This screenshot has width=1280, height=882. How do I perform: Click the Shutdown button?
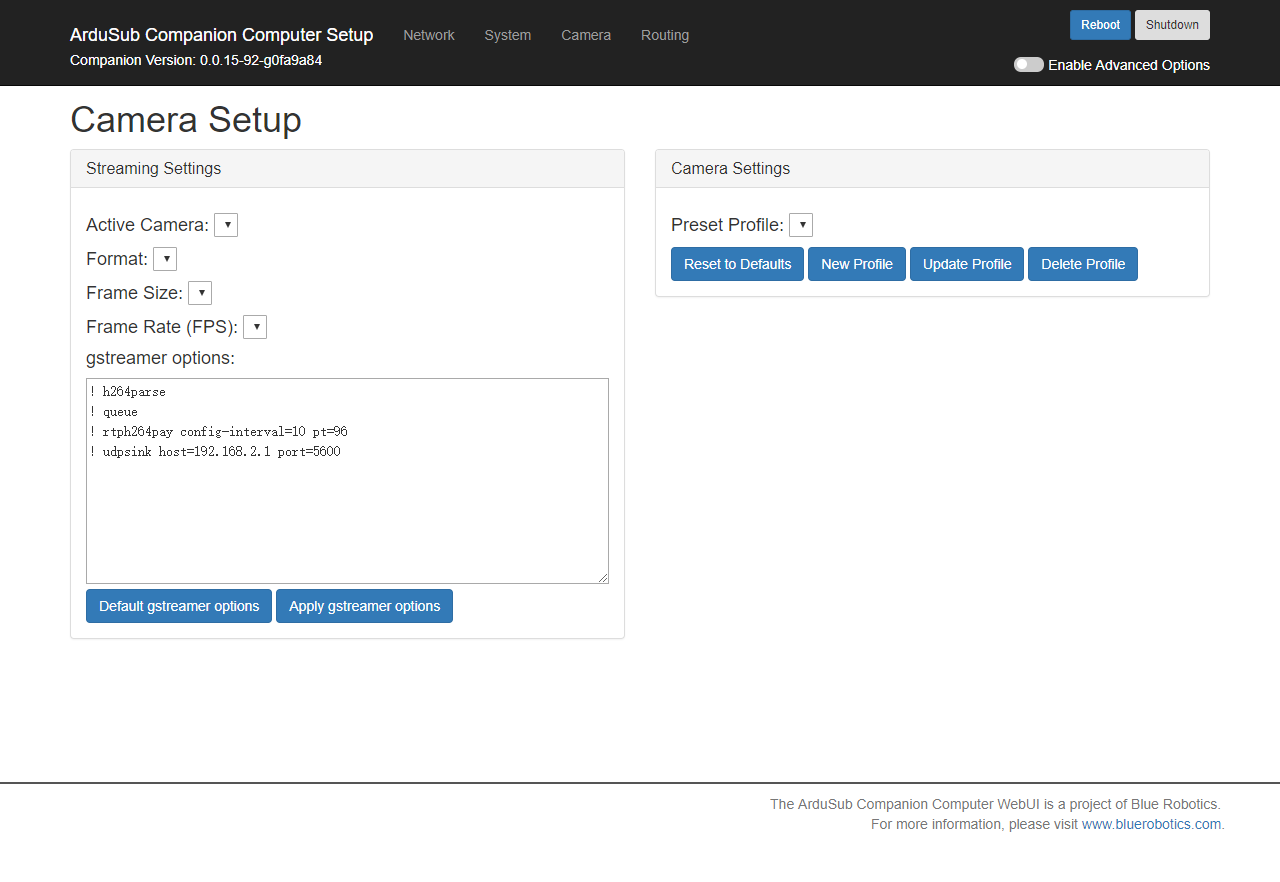click(x=1172, y=25)
